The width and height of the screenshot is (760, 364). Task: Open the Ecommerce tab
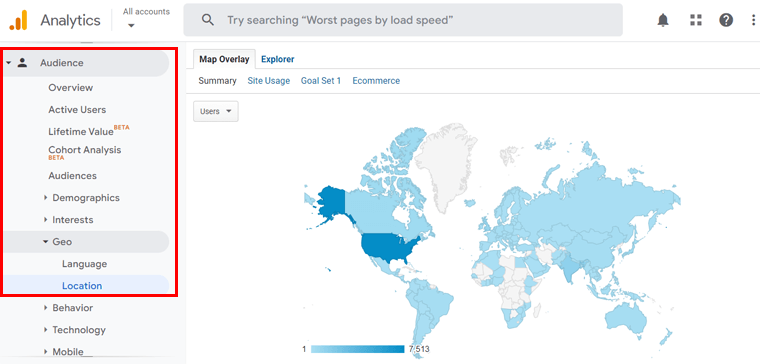coord(376,81)
